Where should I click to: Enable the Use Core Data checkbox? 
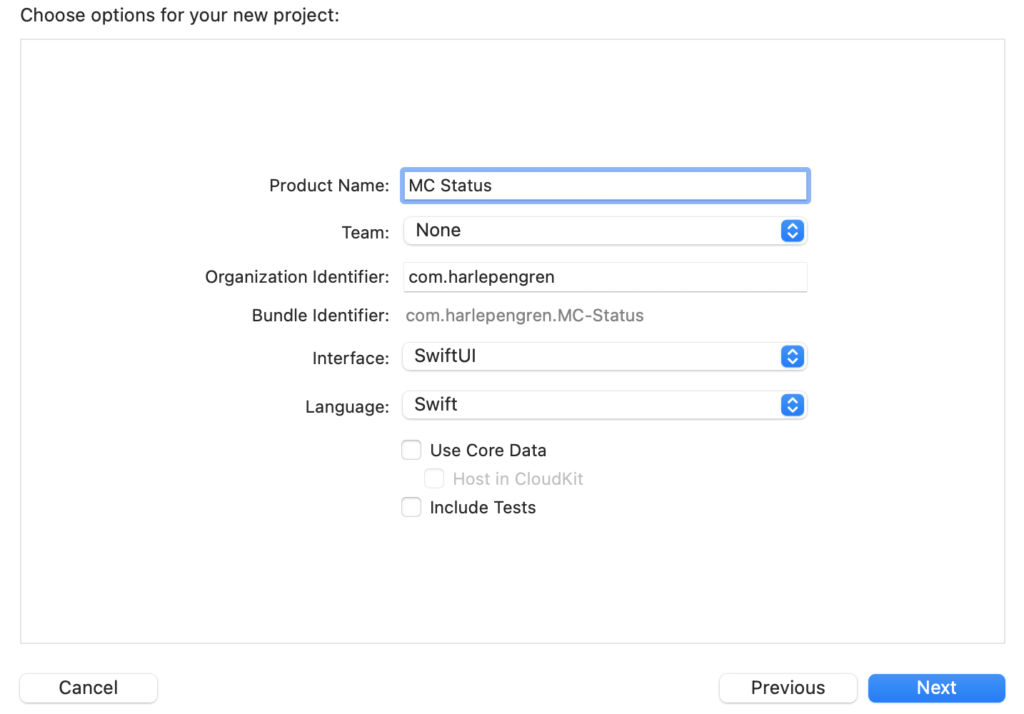[x=411, y=450]
